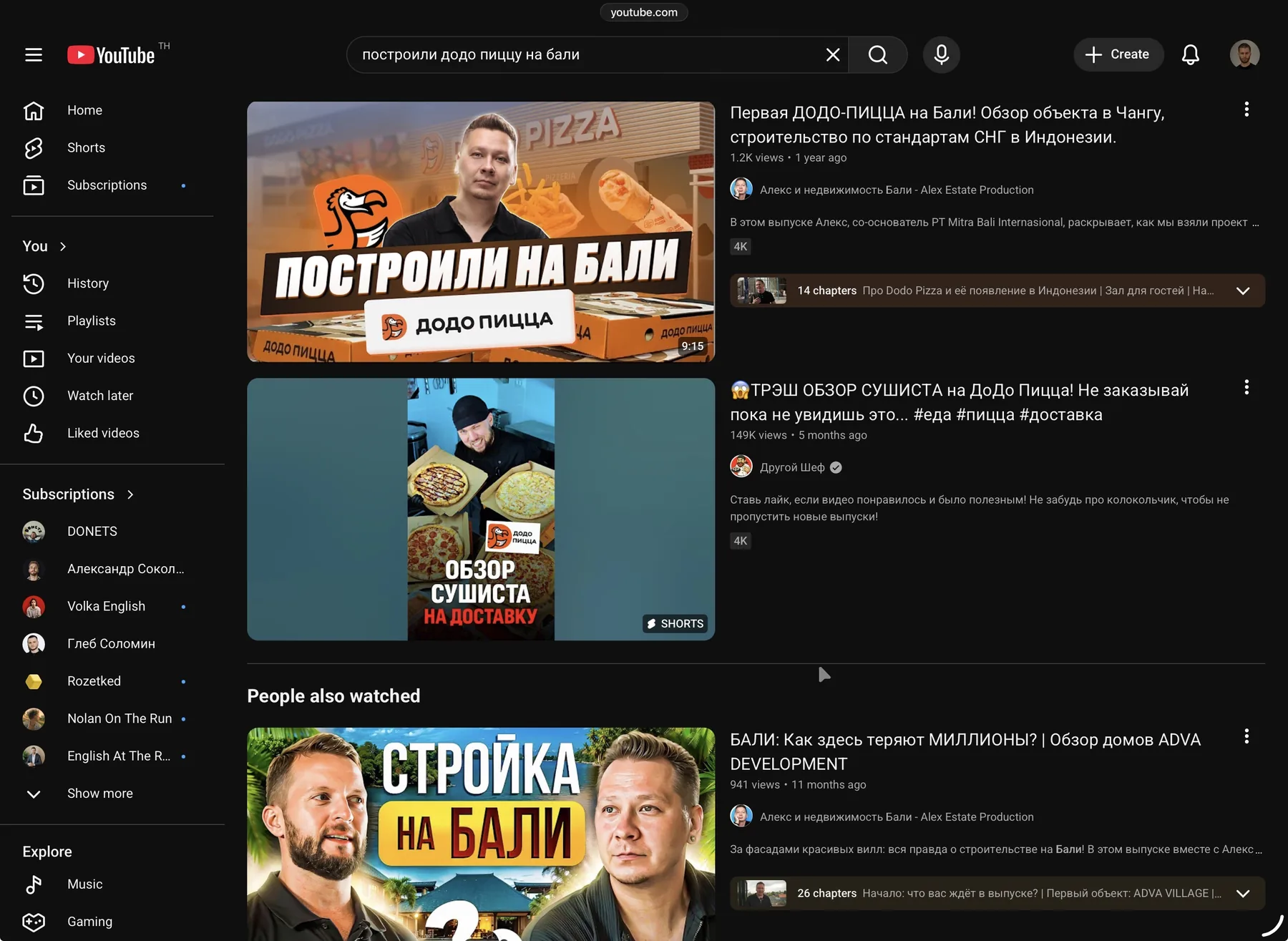Open more actions for ДОДО-ПИЦЦА video
1288x941 pixels.
[1246, 109]
